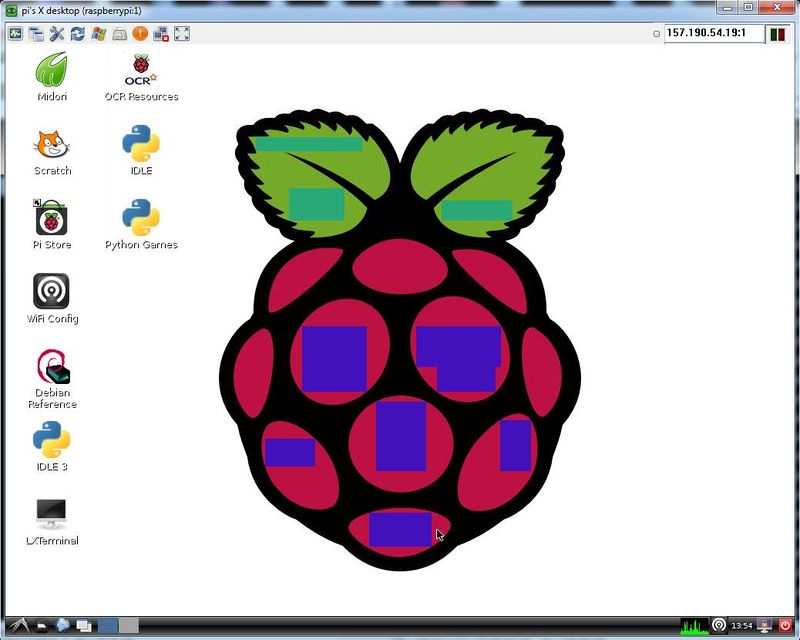Click the small box left of address
Viewport: 800px width, 640px height.
pyautogui.click(x=656, y=34)
